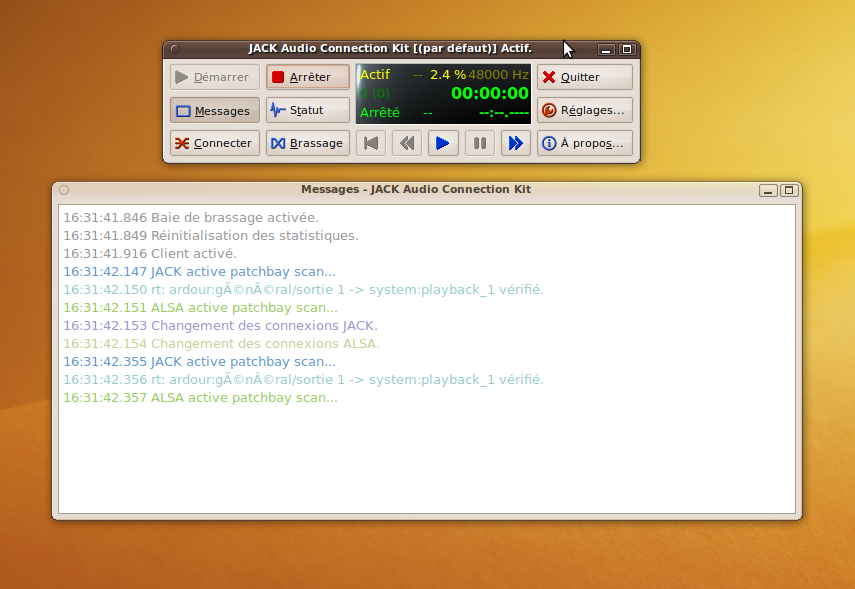Viewport: 855px width, 589px height.
Task: Open window menu of JACK main window
Action: pos(175,49)
